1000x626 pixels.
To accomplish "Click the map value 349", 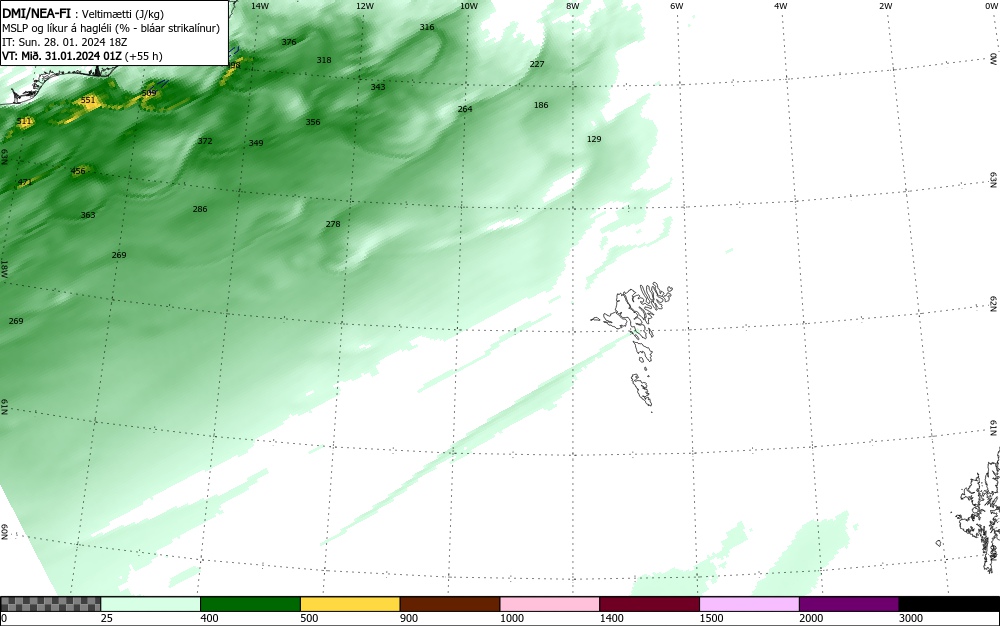I will 256,143.
